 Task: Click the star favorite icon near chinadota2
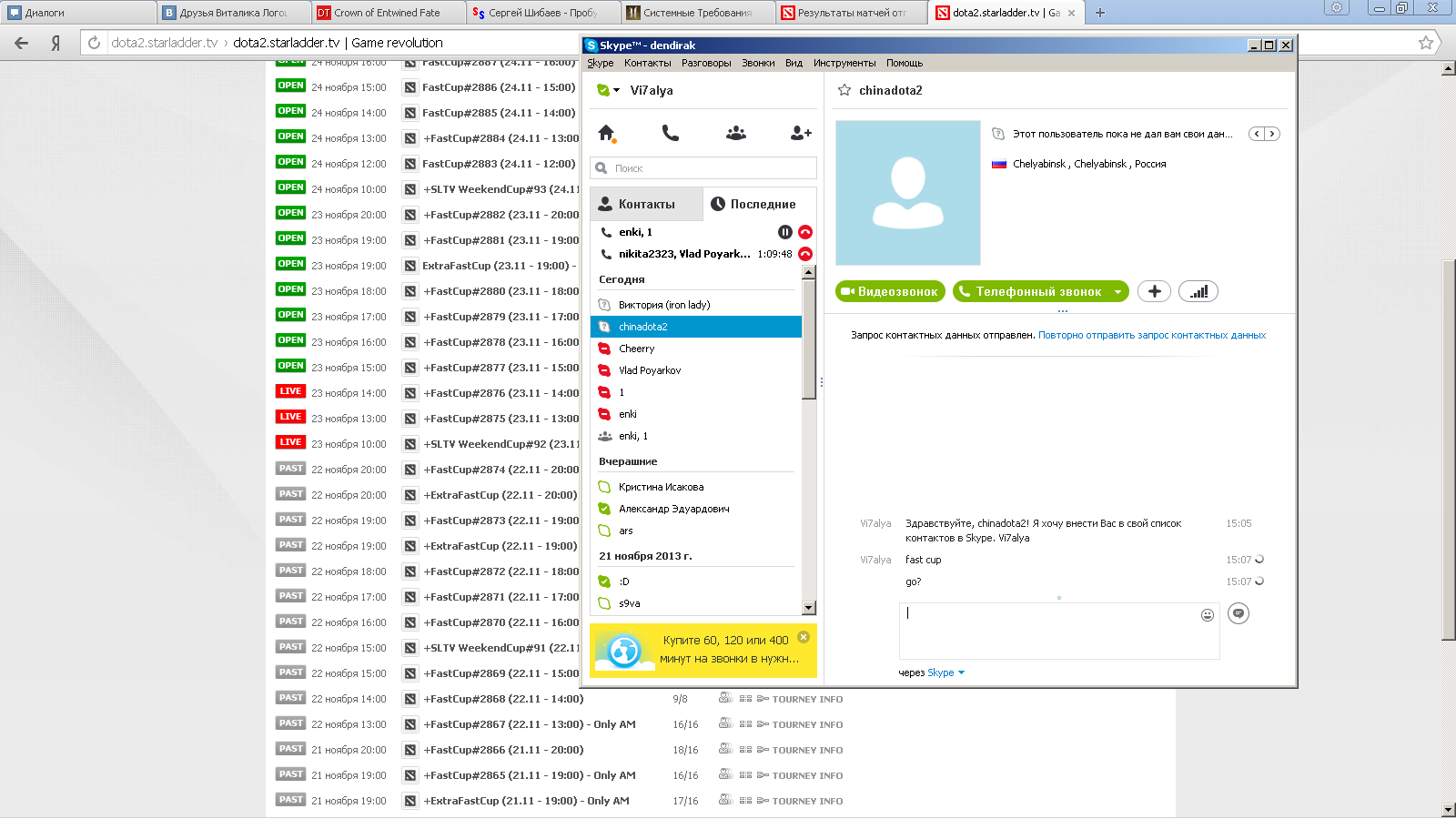[844, 90]
